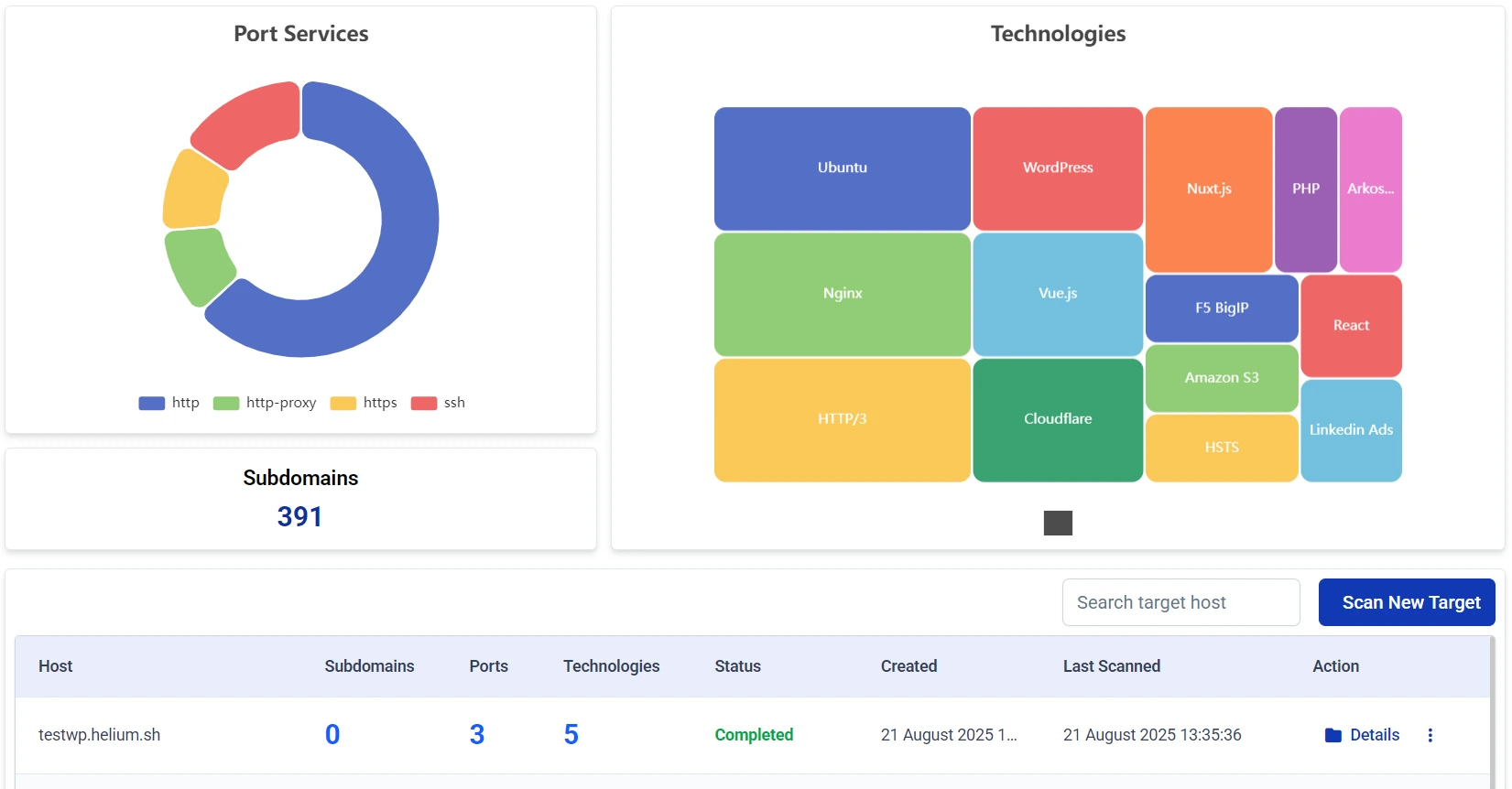The image size is (1512, 789).
Task: Click the ssh legend label
Action: coord(454,403)
